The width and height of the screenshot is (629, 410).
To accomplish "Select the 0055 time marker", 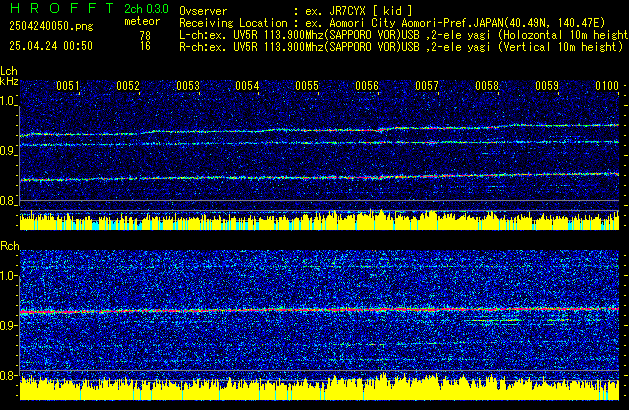I will [307, 86].
